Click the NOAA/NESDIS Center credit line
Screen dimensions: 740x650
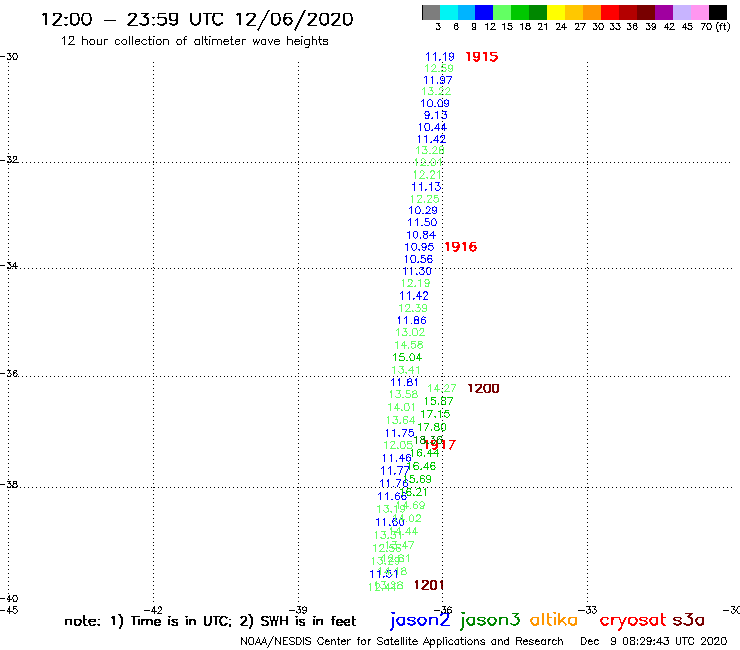(x=402, y=642)
